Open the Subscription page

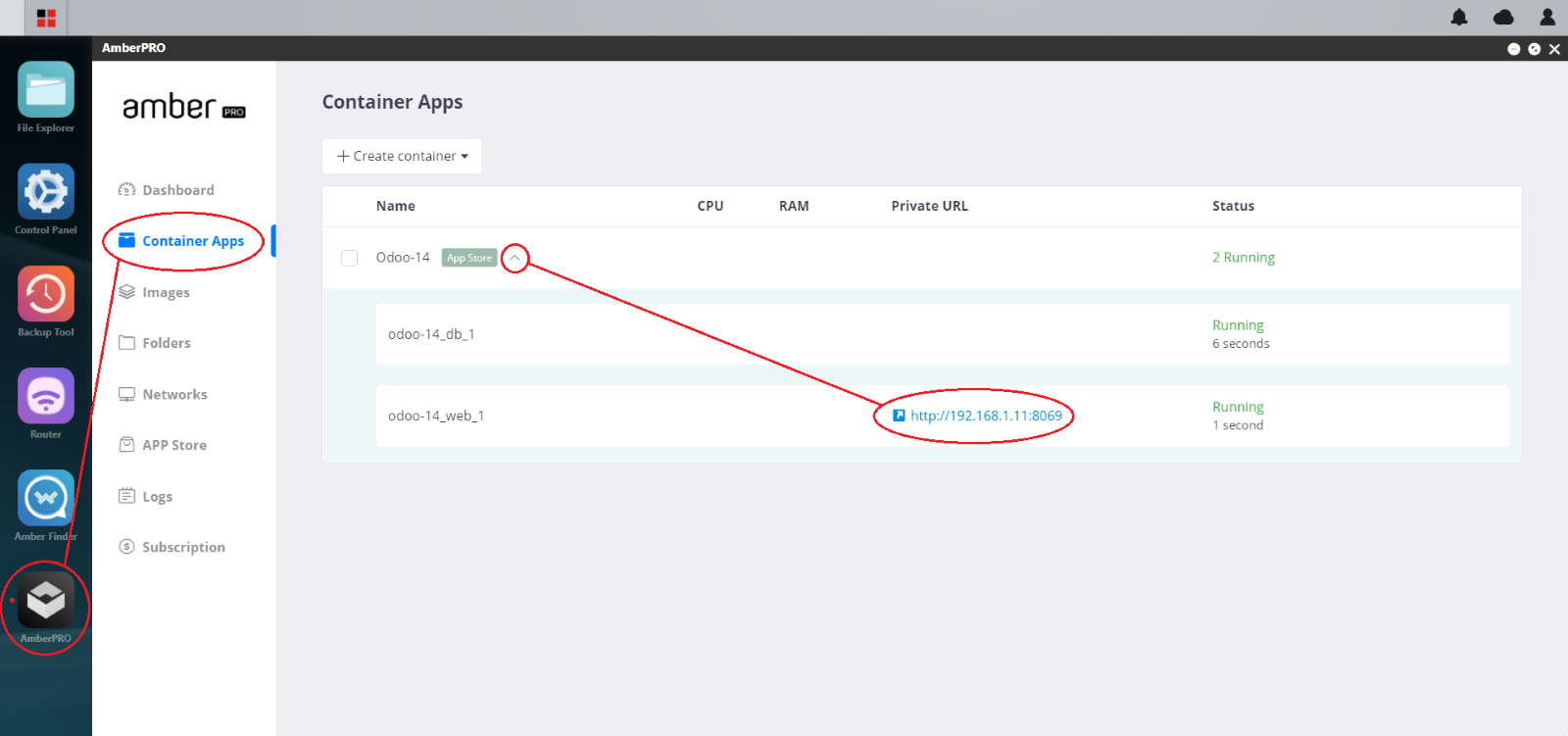click(x=183, y=547)
